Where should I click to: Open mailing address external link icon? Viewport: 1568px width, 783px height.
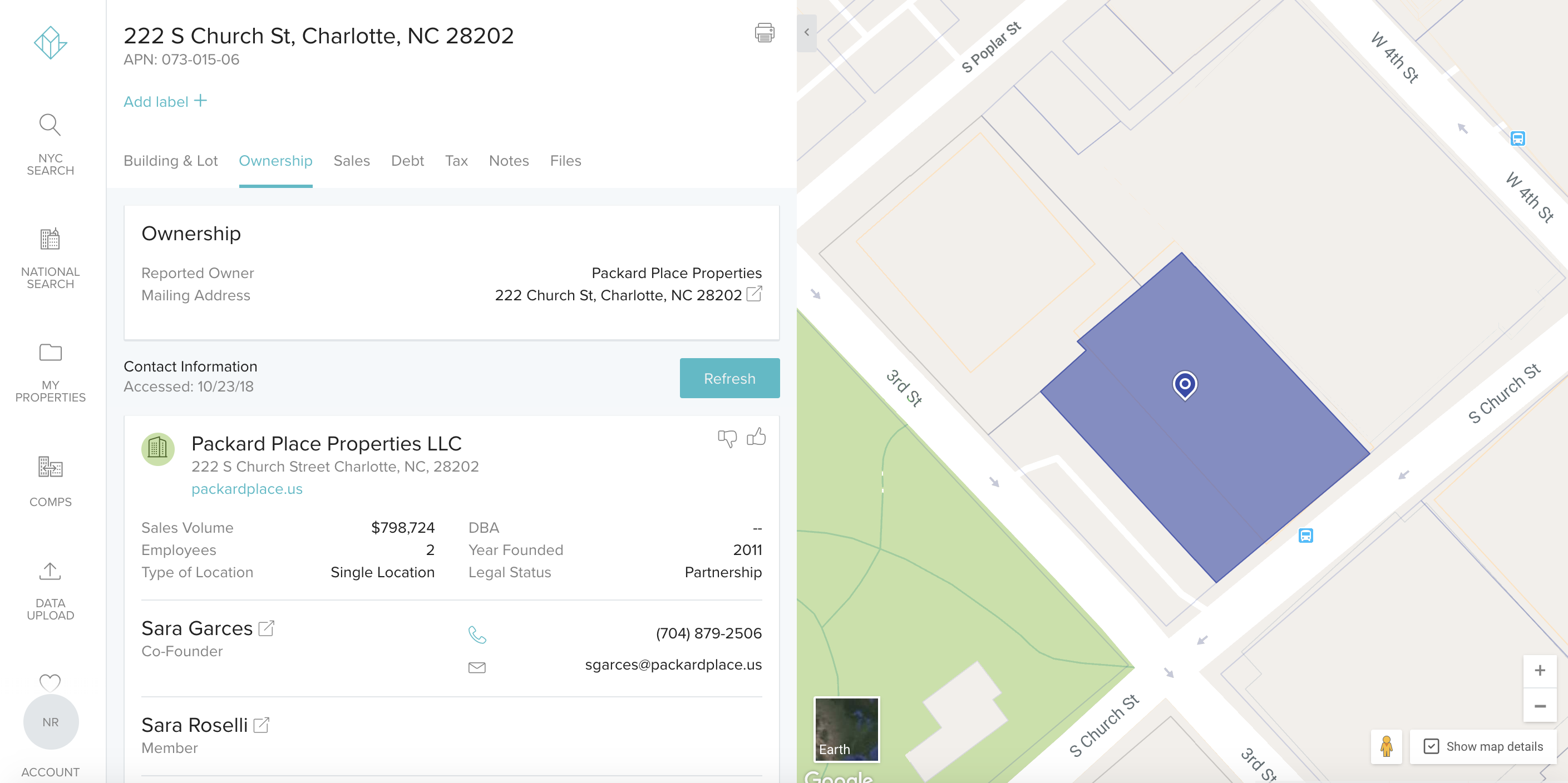(754, 295)
